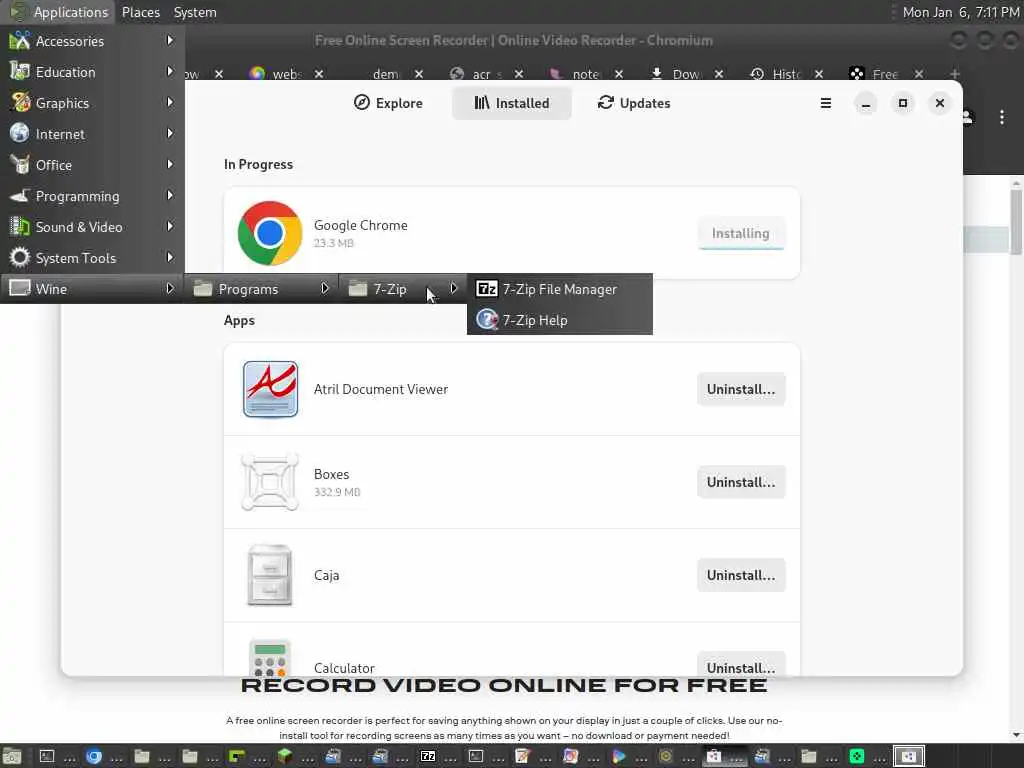Click the Boxes app icon

click(270, 482)
